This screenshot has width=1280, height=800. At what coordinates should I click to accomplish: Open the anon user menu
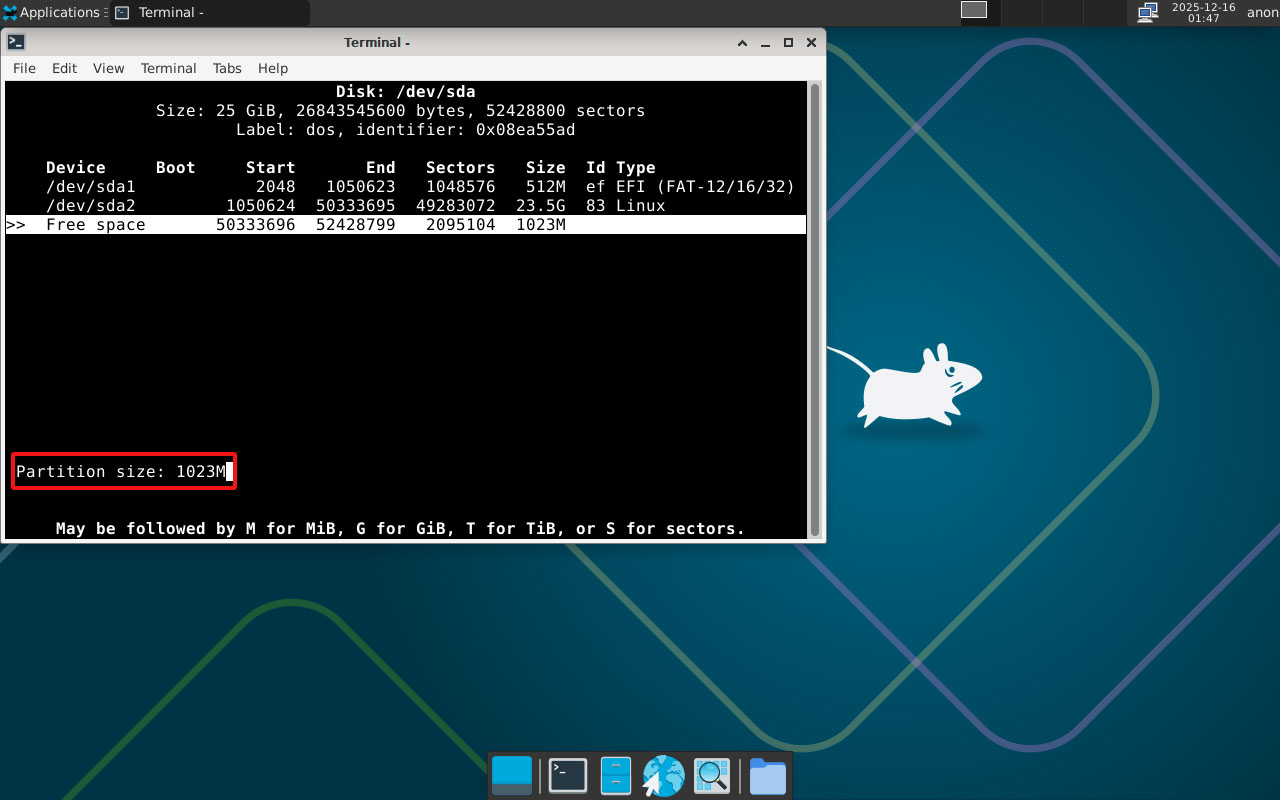tap(1262, 12)
